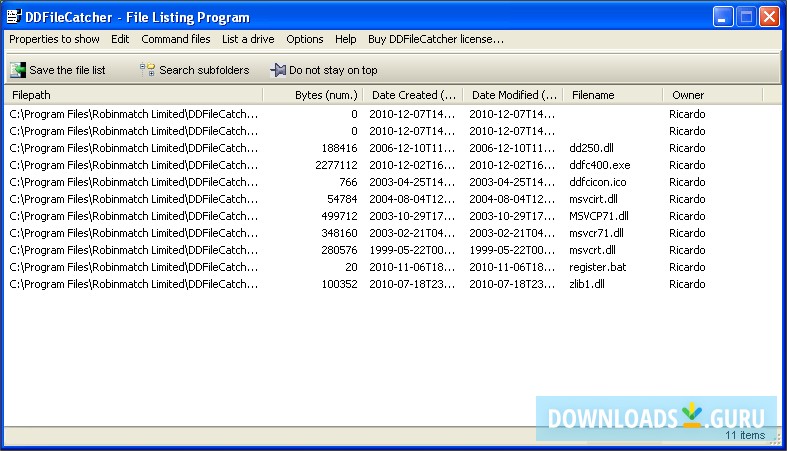
Task: Select the zlib1.dll filename cell
Action: (x=587, y=284)
